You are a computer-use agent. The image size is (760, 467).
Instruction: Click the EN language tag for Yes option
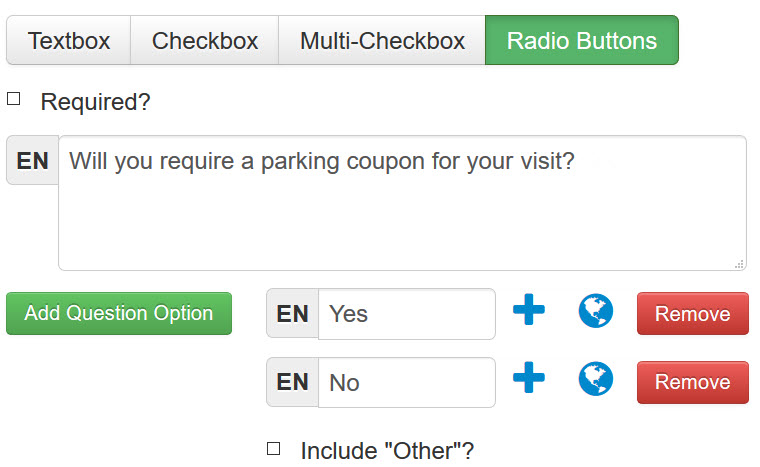(x=292, y=314)
